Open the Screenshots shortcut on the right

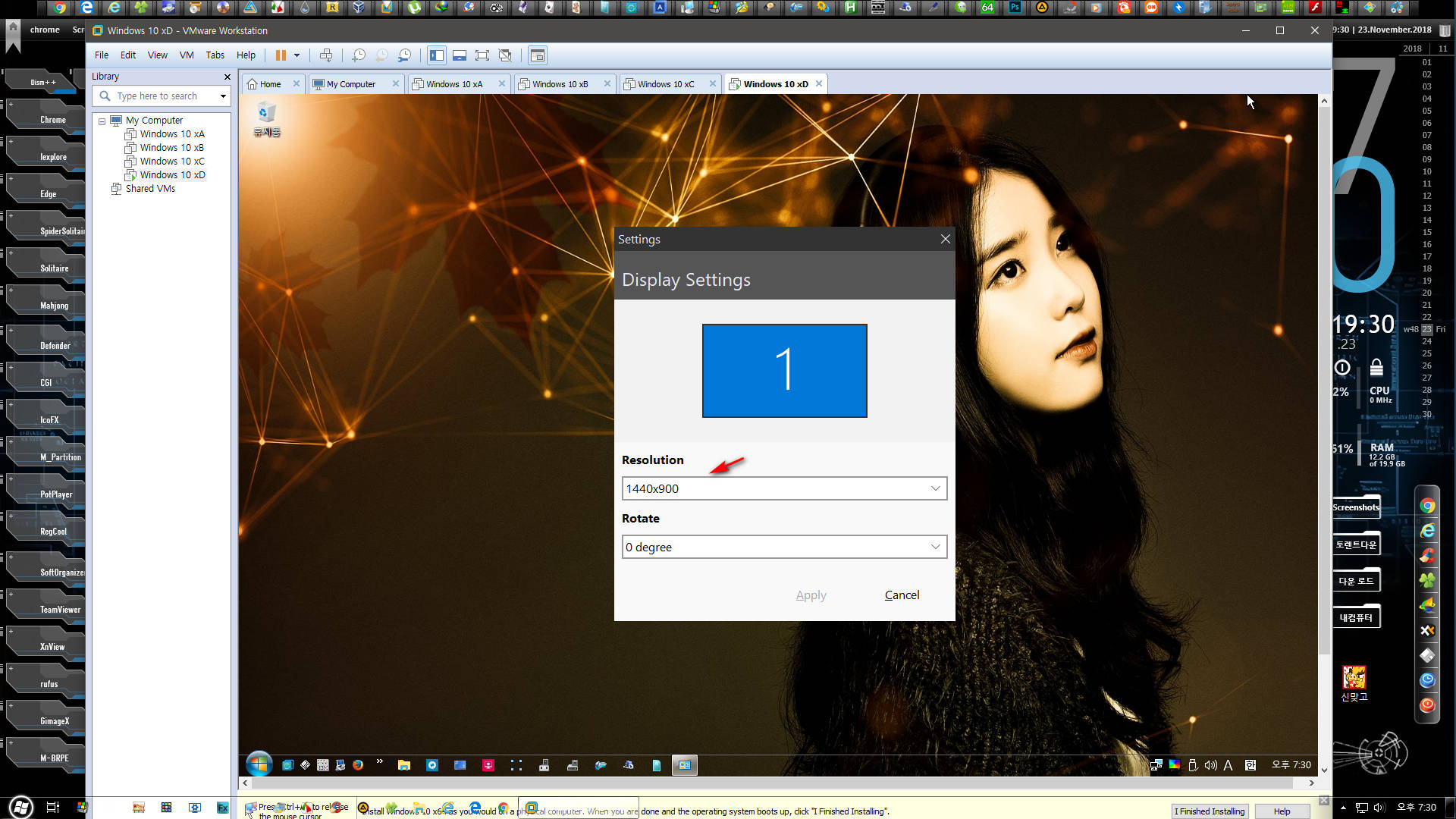pos(1356,507)
